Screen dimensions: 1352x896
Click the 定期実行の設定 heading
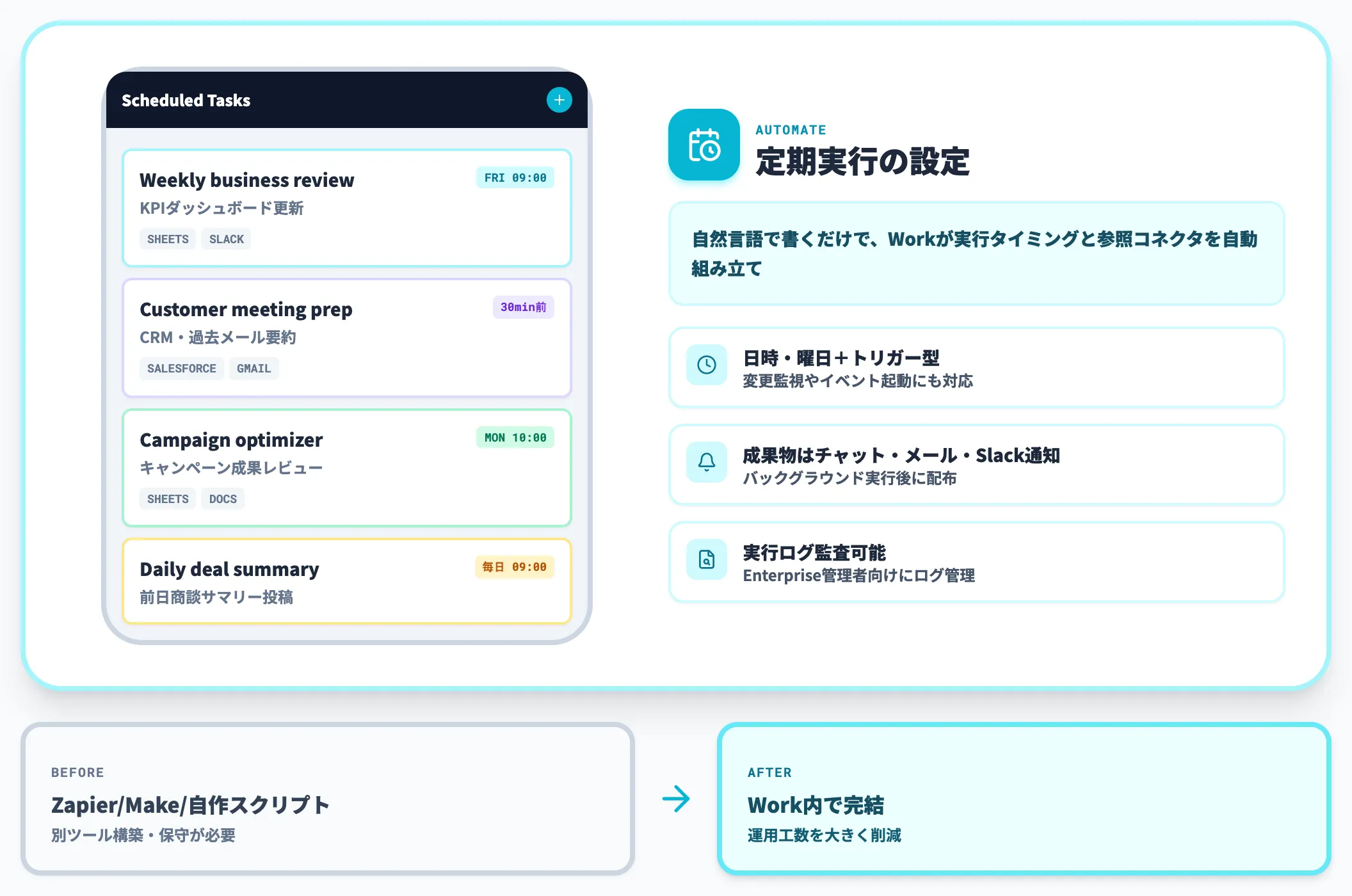pyautogui.click(x=862, y=161)
